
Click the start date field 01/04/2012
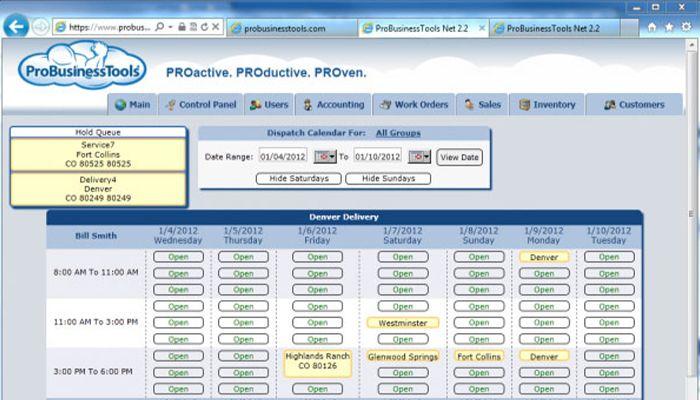[283, 157]
